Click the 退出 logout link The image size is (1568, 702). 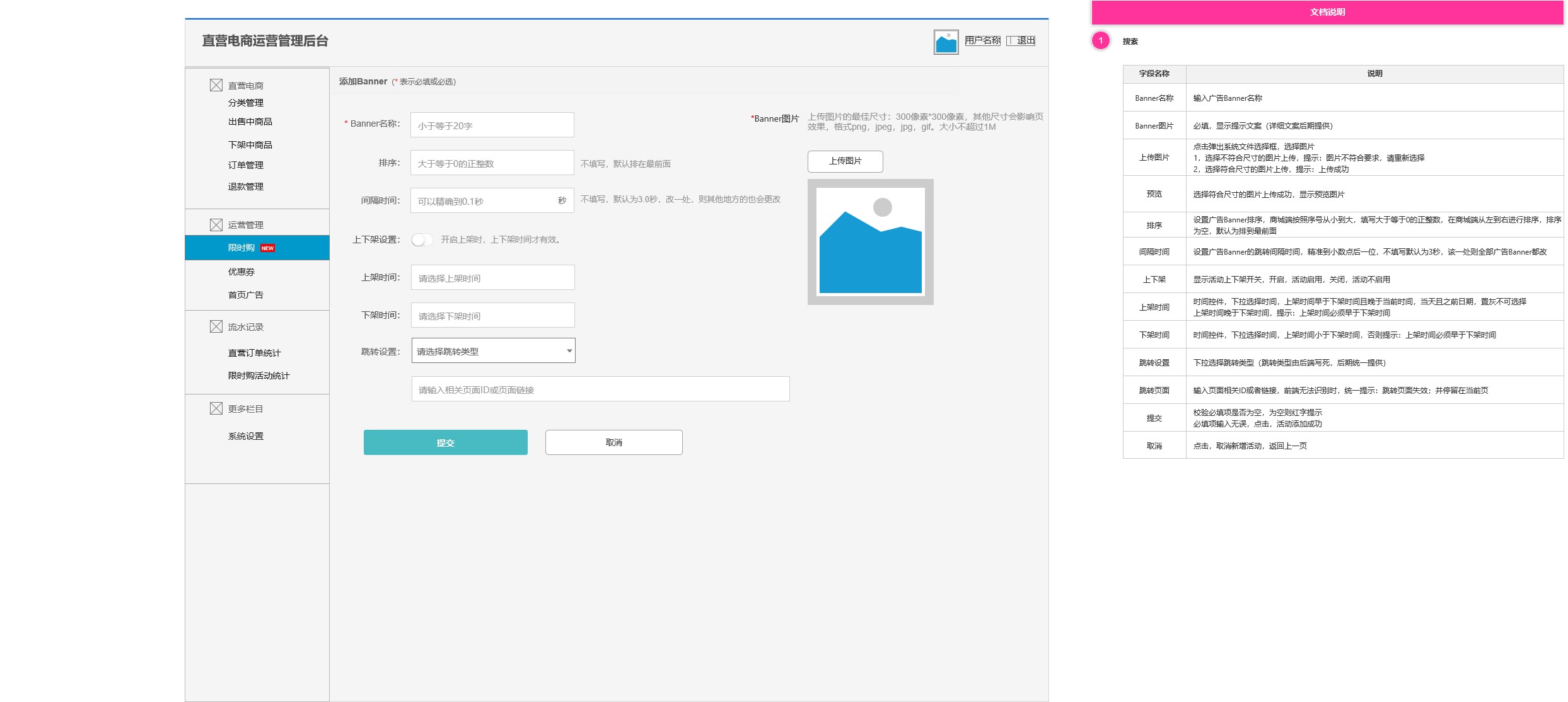pos(1021,40)
